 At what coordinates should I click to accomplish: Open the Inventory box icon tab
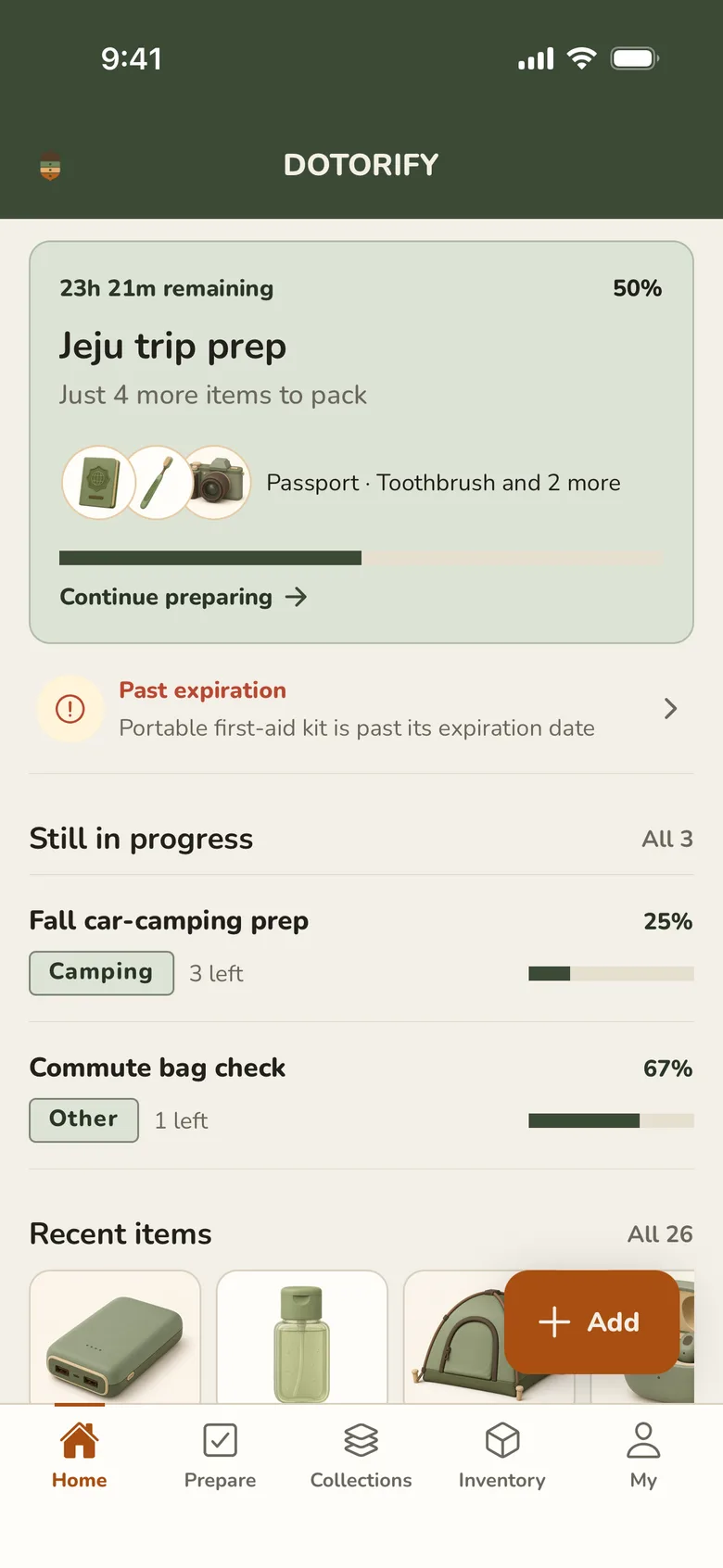(x=502, y=1440)
